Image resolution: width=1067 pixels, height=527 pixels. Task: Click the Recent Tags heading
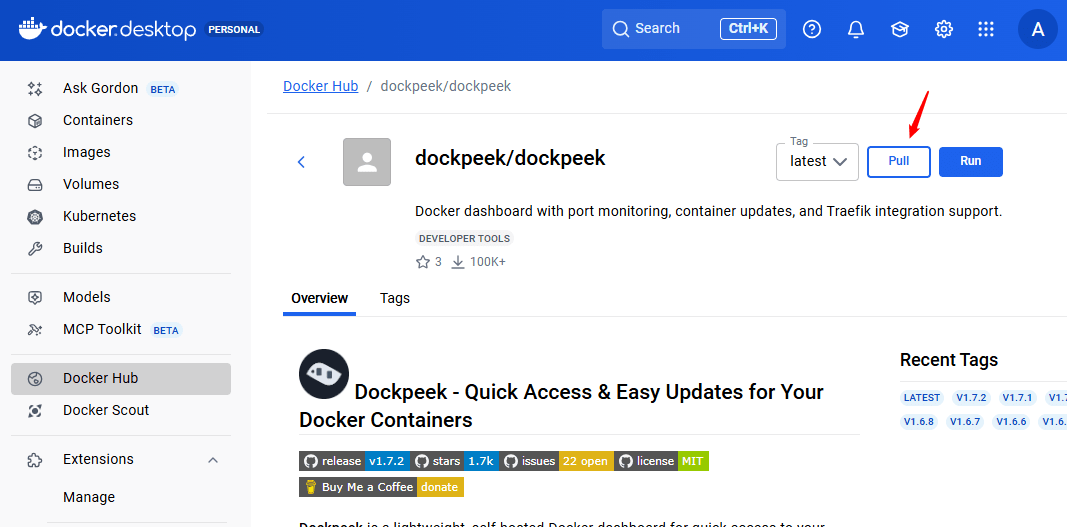[949, 360]
